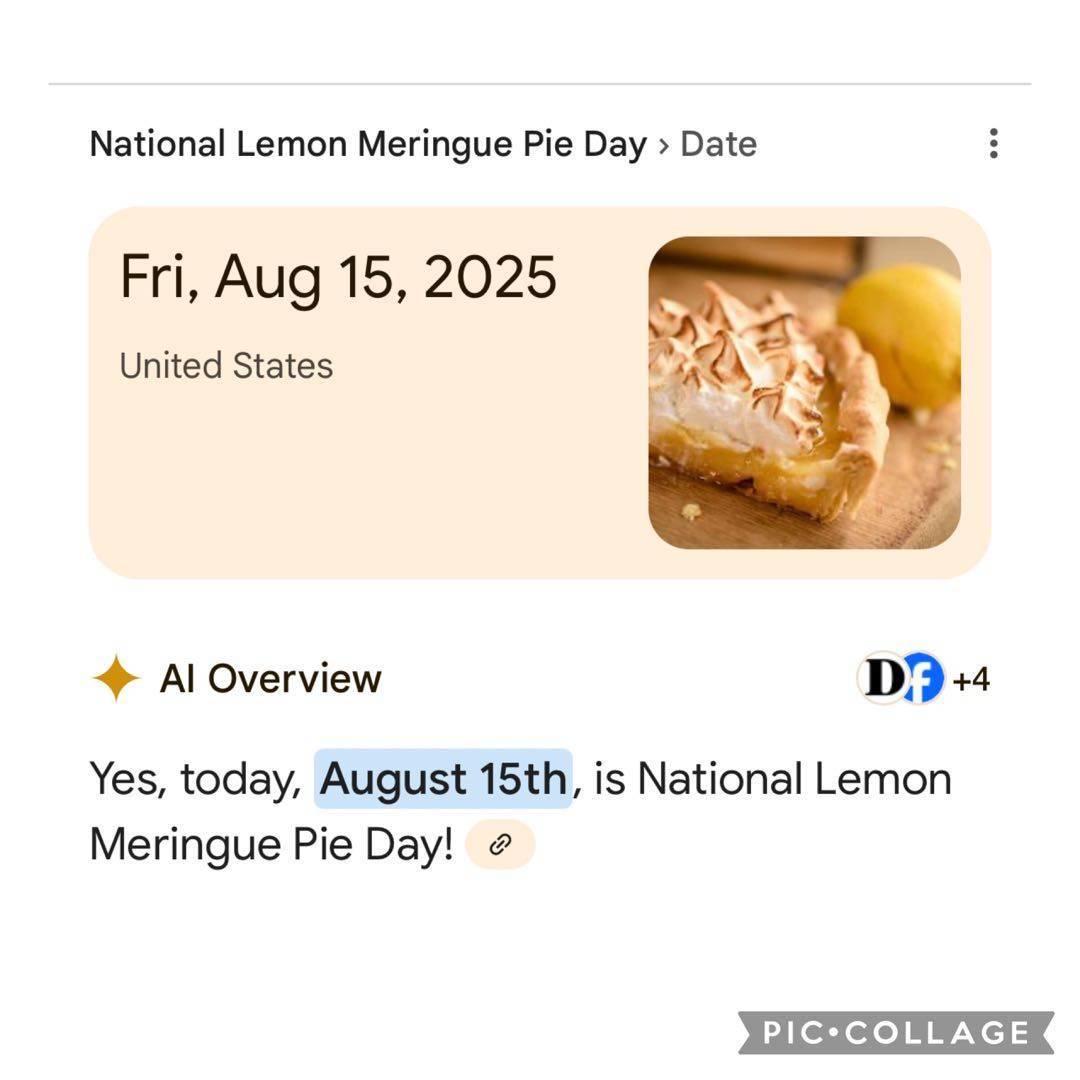Tap the overflow menu at top right
1080x1080 pixels.
tap(993, 144)
